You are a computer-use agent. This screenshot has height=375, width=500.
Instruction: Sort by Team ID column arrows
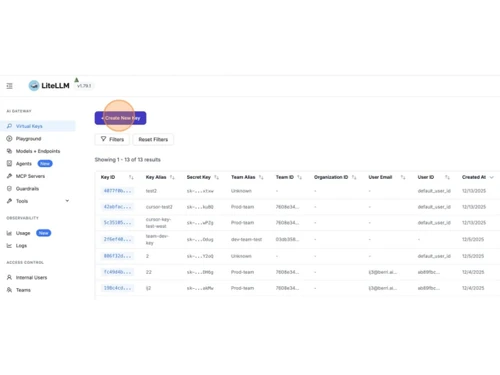tap(299, 177)
